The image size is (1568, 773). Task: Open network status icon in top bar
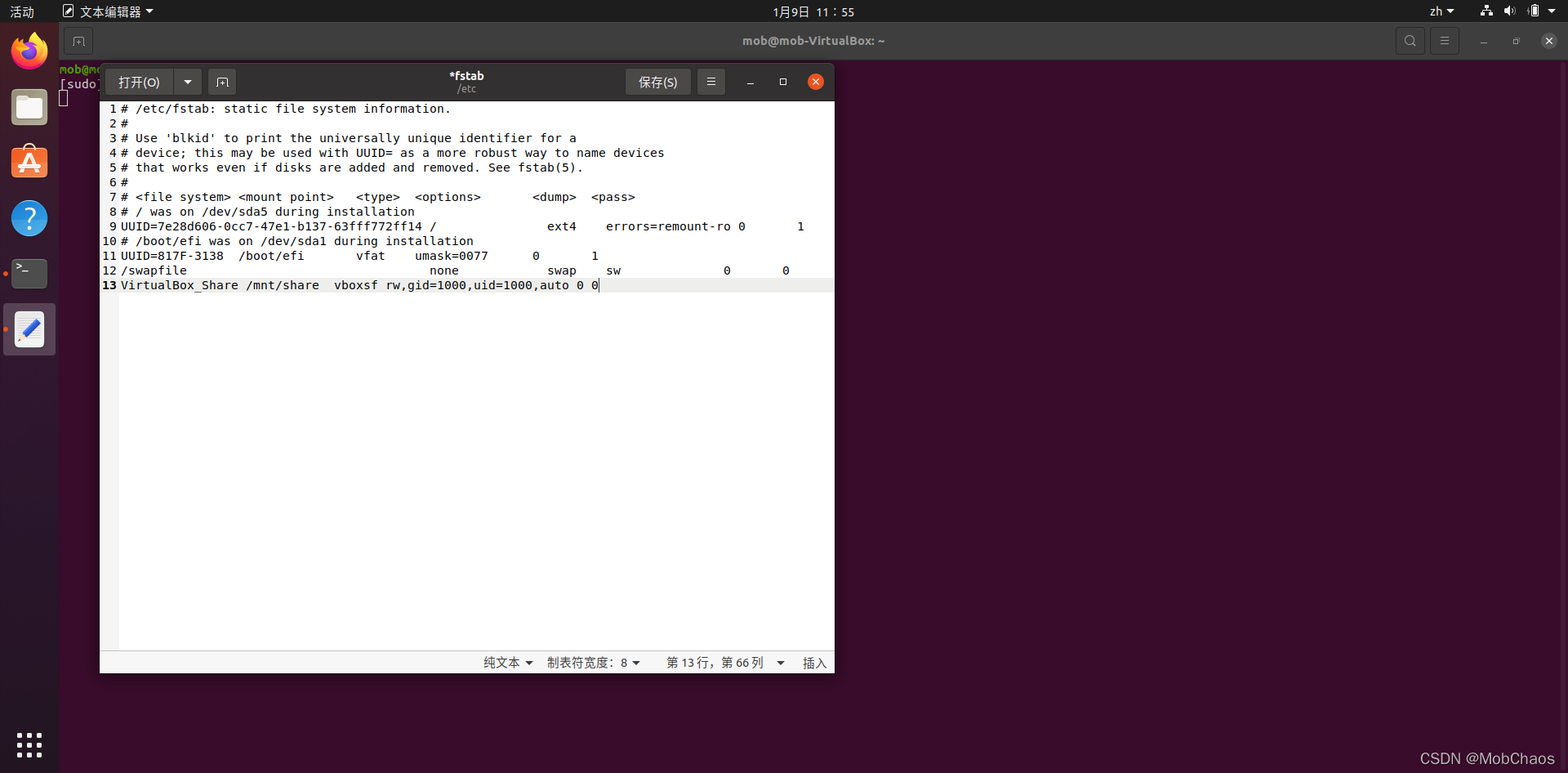coord(1486,11)
